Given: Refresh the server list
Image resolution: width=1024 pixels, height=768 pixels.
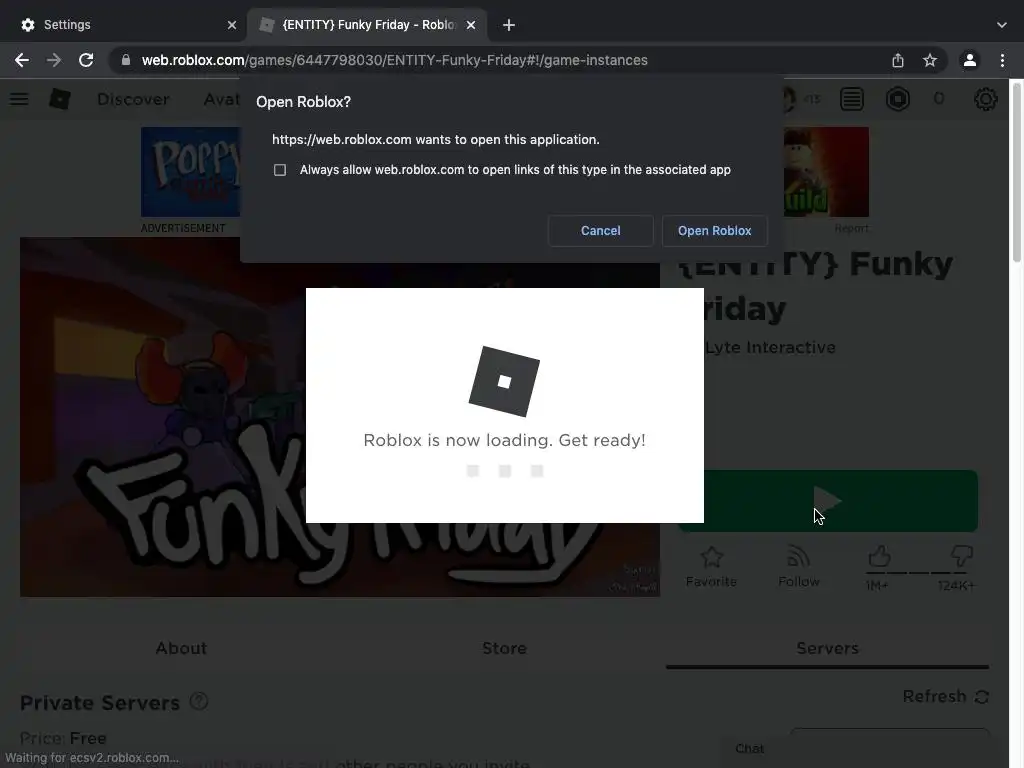Looking at the screenshot, I should (946, 696).
